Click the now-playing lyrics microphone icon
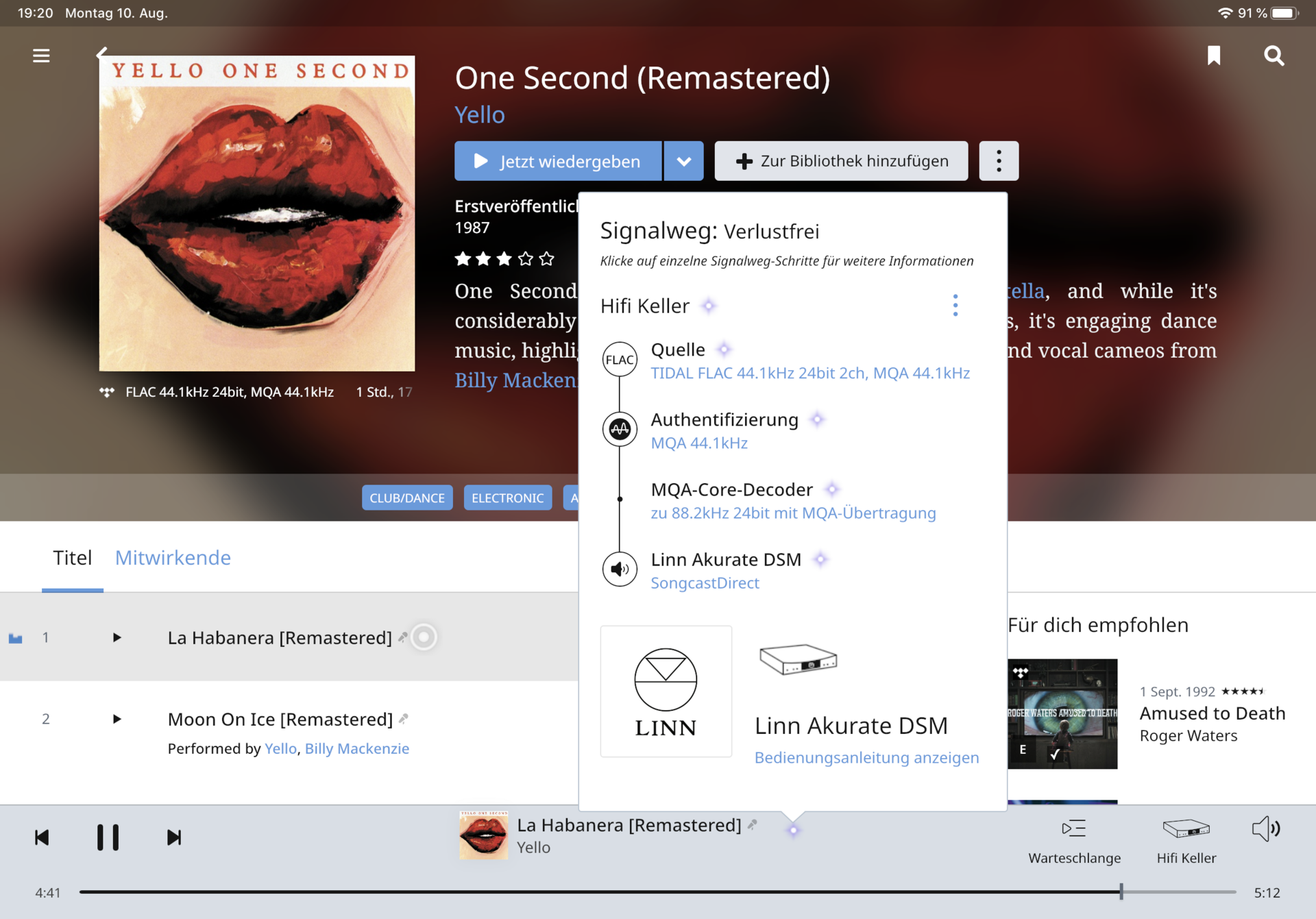 tap(752, 825)
